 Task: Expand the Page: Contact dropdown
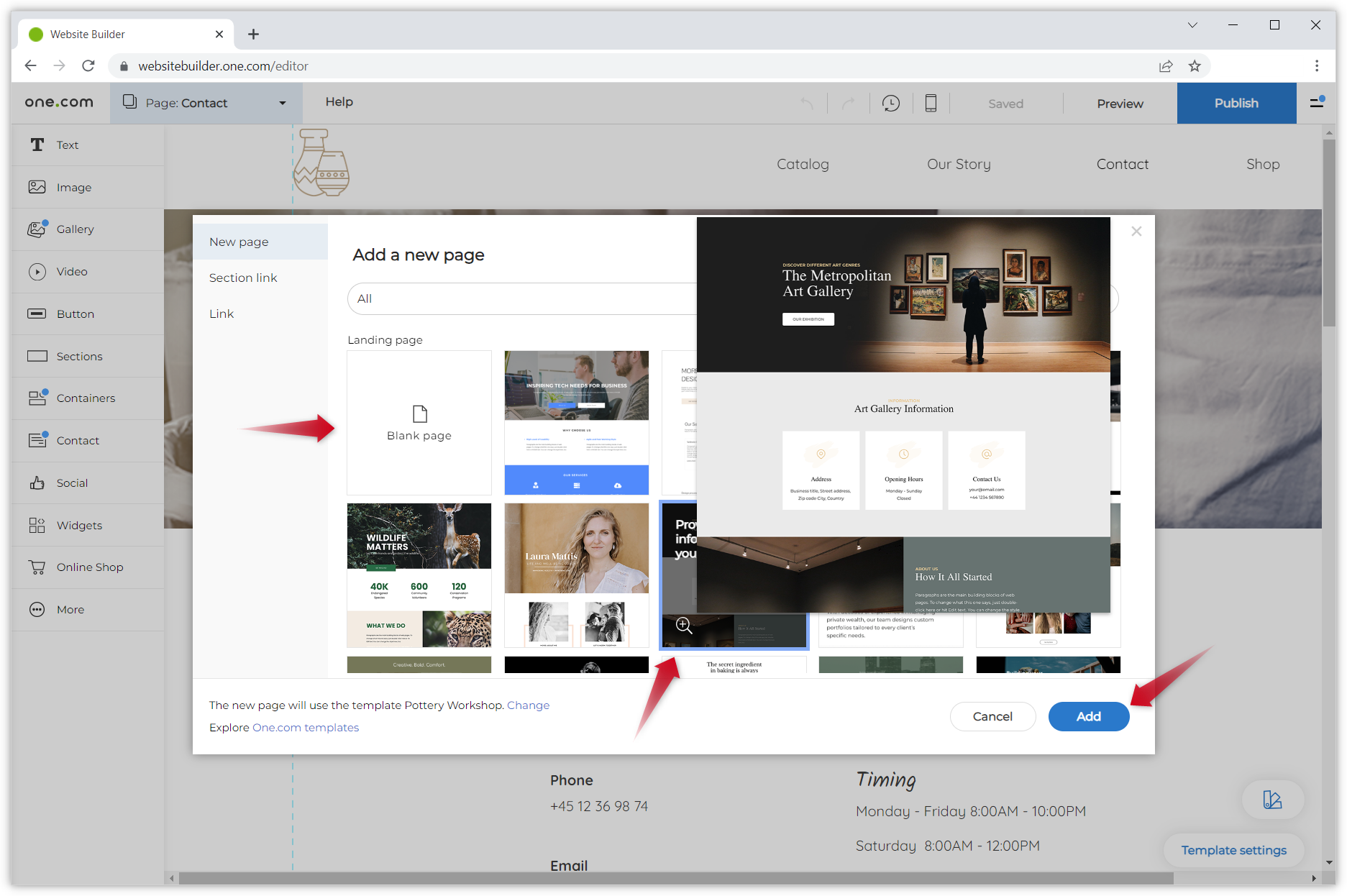(x=282, y=104)
